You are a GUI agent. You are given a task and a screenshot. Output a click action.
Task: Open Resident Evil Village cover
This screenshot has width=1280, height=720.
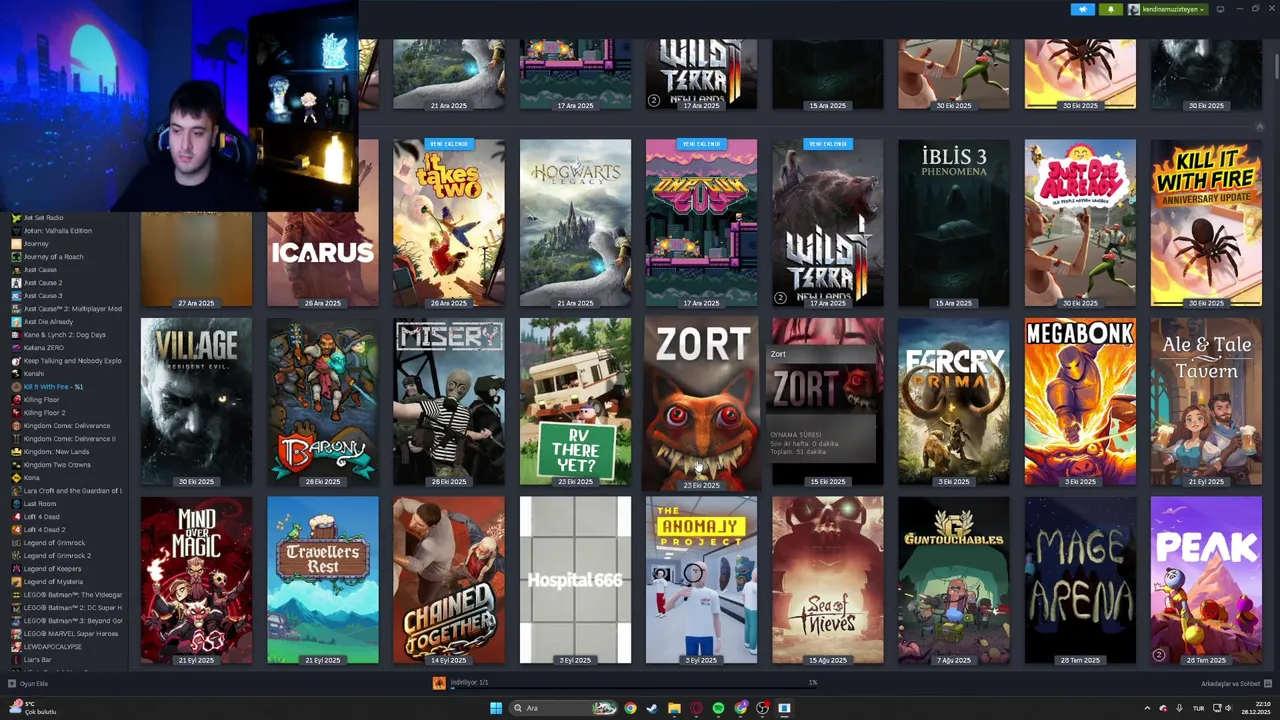point(196,402)
